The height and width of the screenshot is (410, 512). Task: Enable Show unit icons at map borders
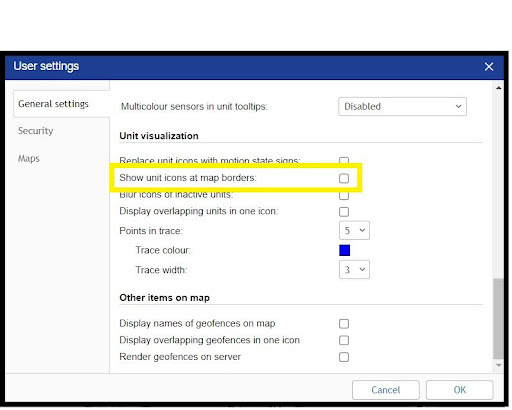344,178
